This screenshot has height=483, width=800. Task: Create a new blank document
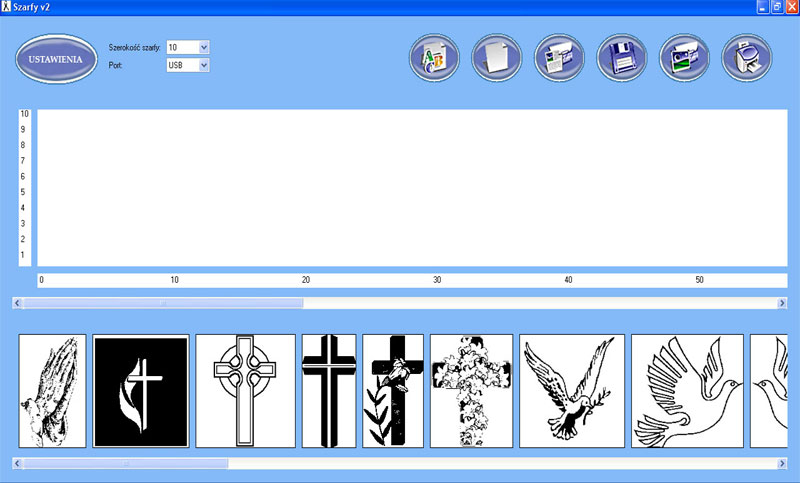click(x=496, y=58)
